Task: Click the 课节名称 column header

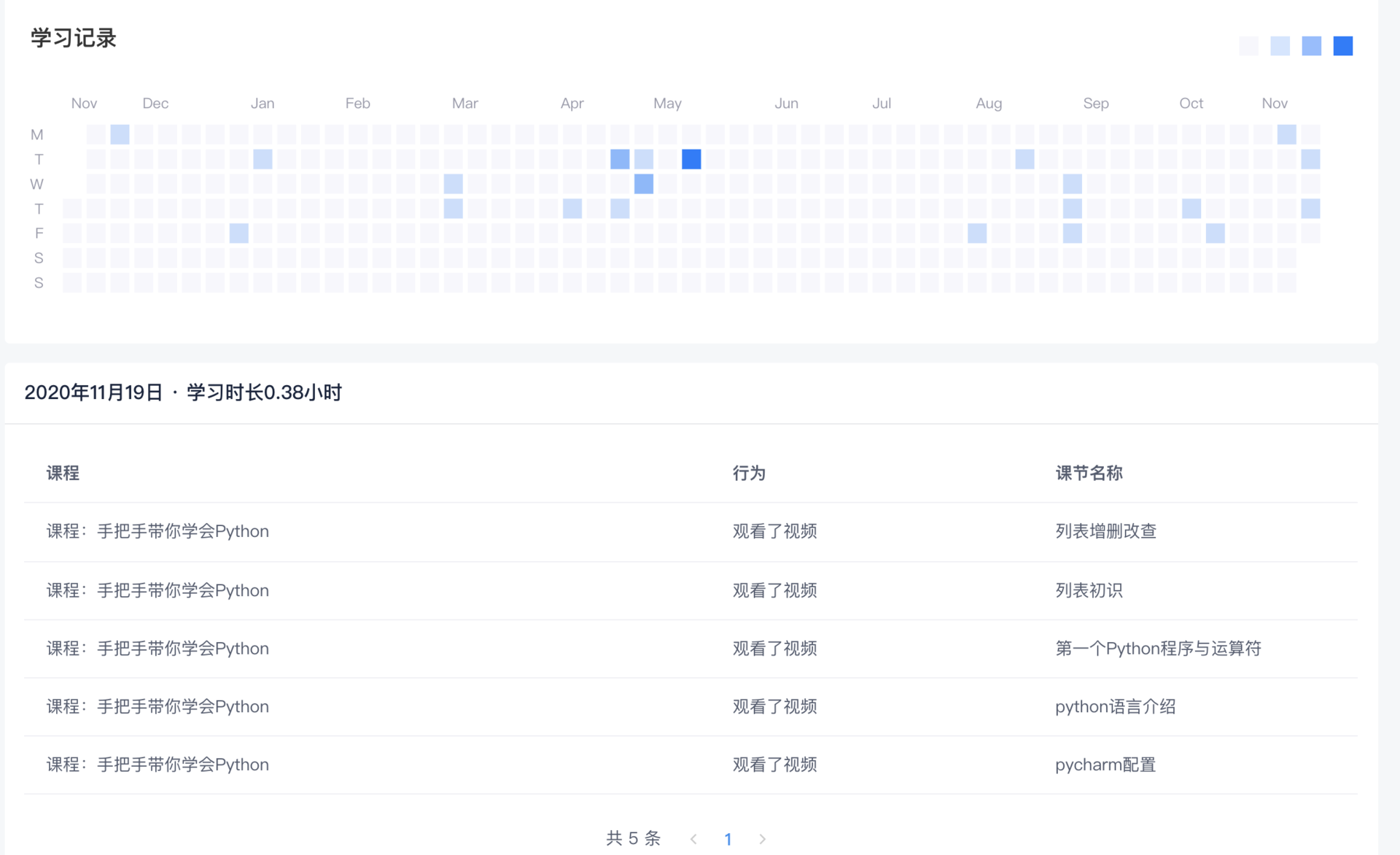Action: tap(1089, 473)
